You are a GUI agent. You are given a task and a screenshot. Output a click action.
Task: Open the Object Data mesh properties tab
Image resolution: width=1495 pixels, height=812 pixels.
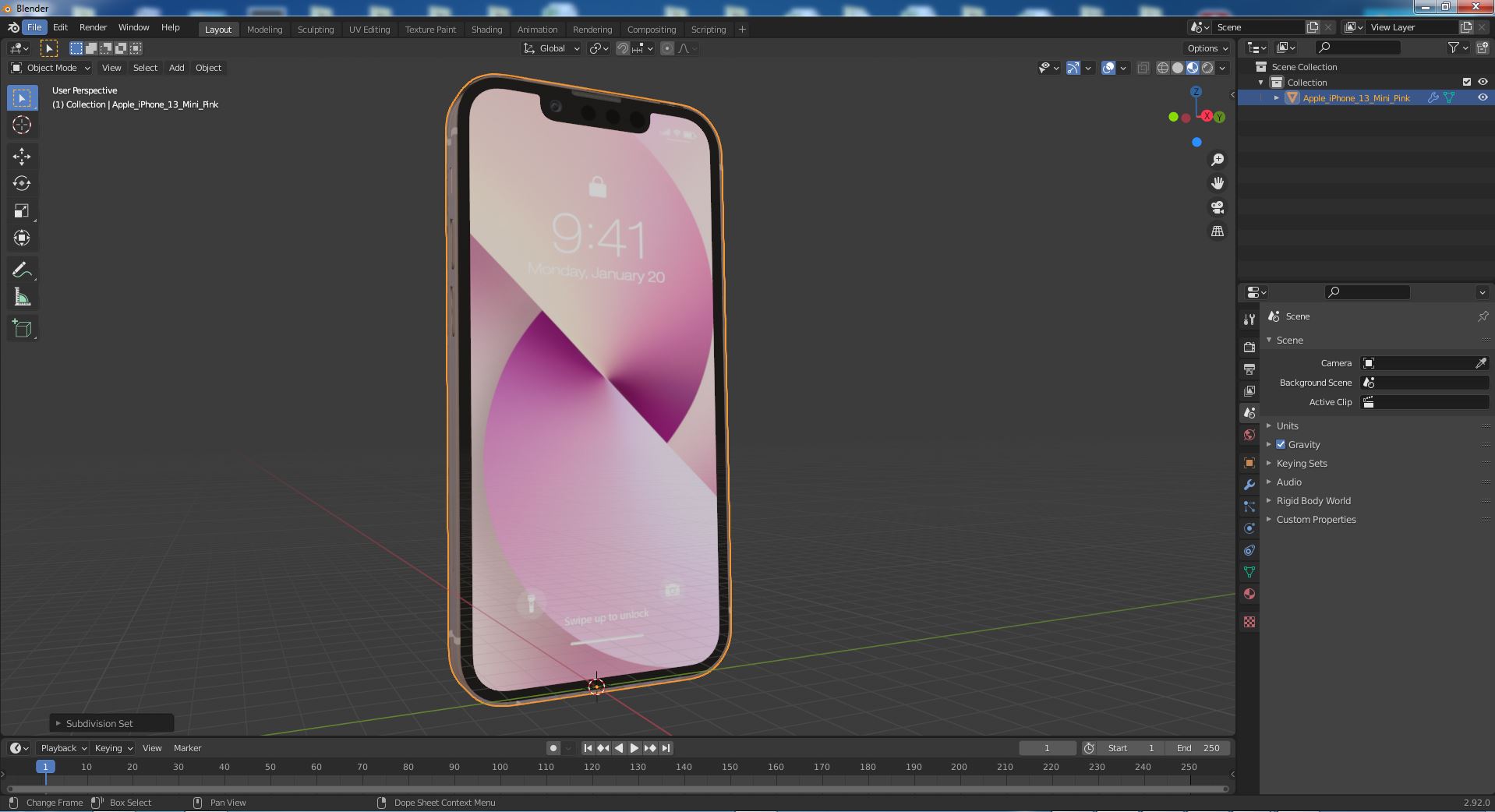pyautogui.click(x=1249, y=572)
